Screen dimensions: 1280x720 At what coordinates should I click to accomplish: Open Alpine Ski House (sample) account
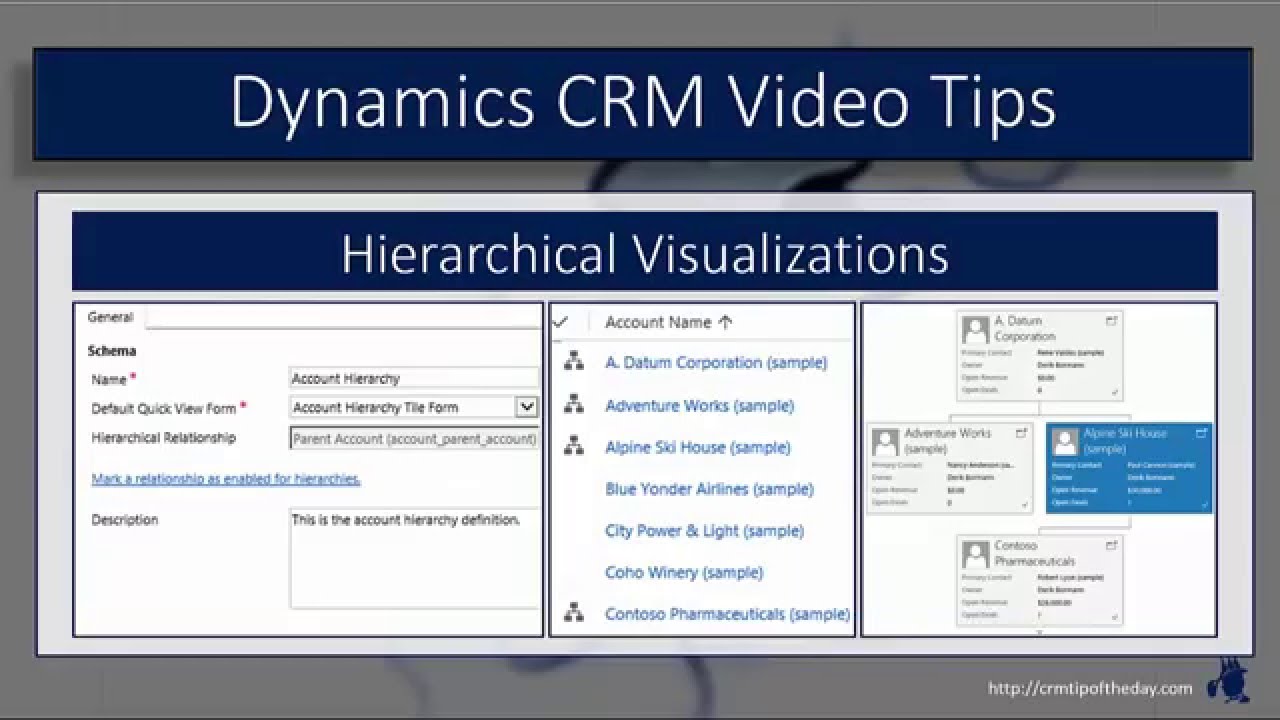[x=698, y=447]
